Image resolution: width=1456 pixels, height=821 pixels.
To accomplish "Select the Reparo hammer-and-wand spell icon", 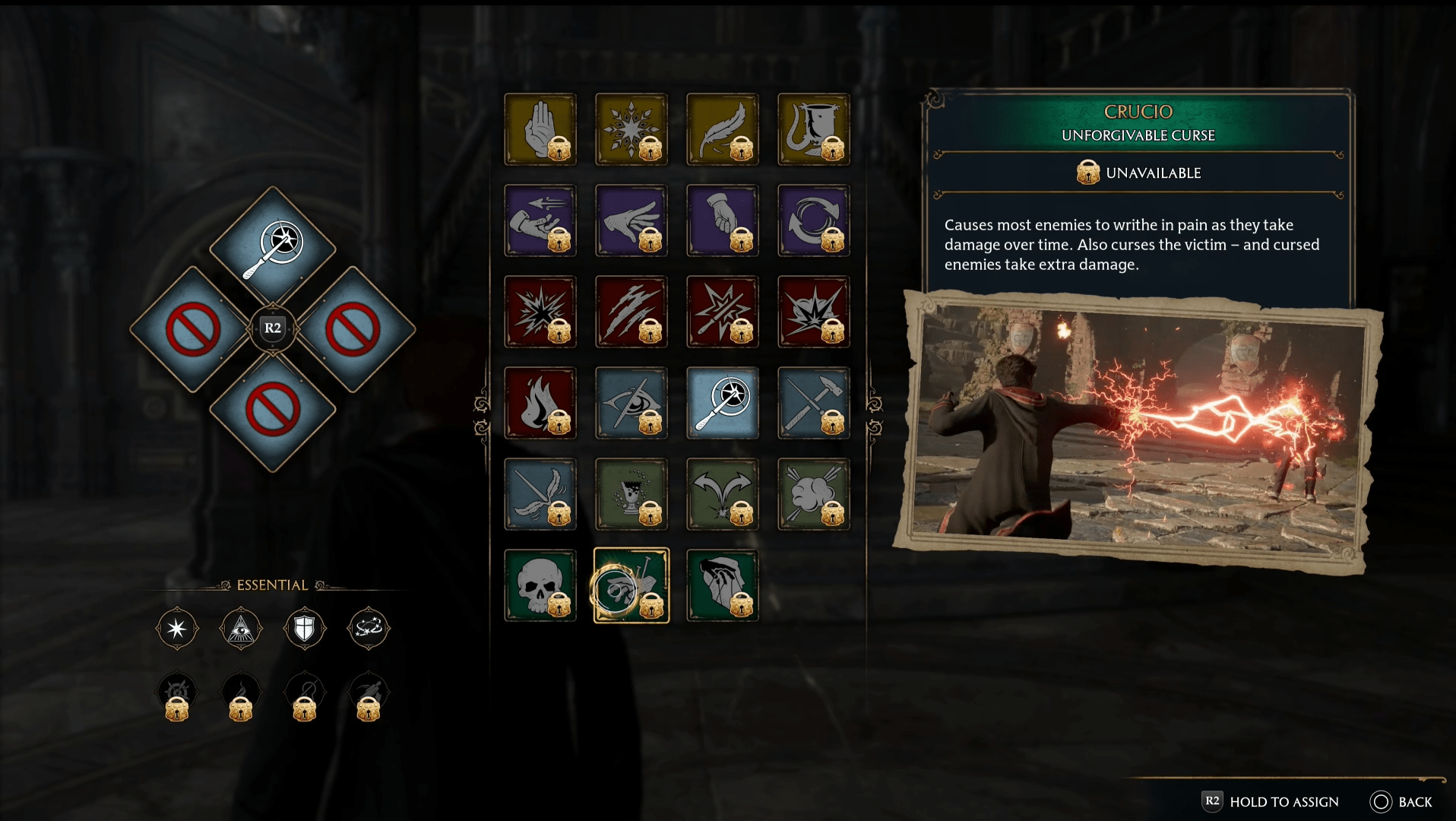I will (x=814, y=403).
